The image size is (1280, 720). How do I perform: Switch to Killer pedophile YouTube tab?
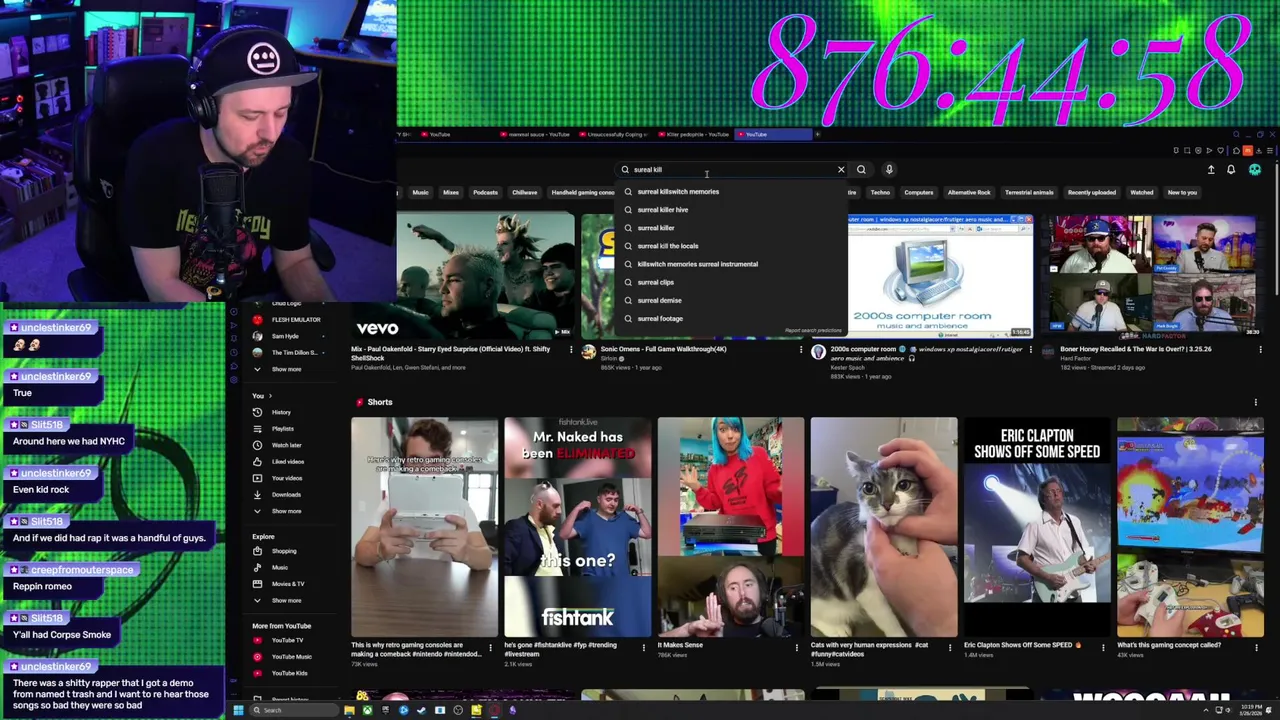tap(695, 134)
